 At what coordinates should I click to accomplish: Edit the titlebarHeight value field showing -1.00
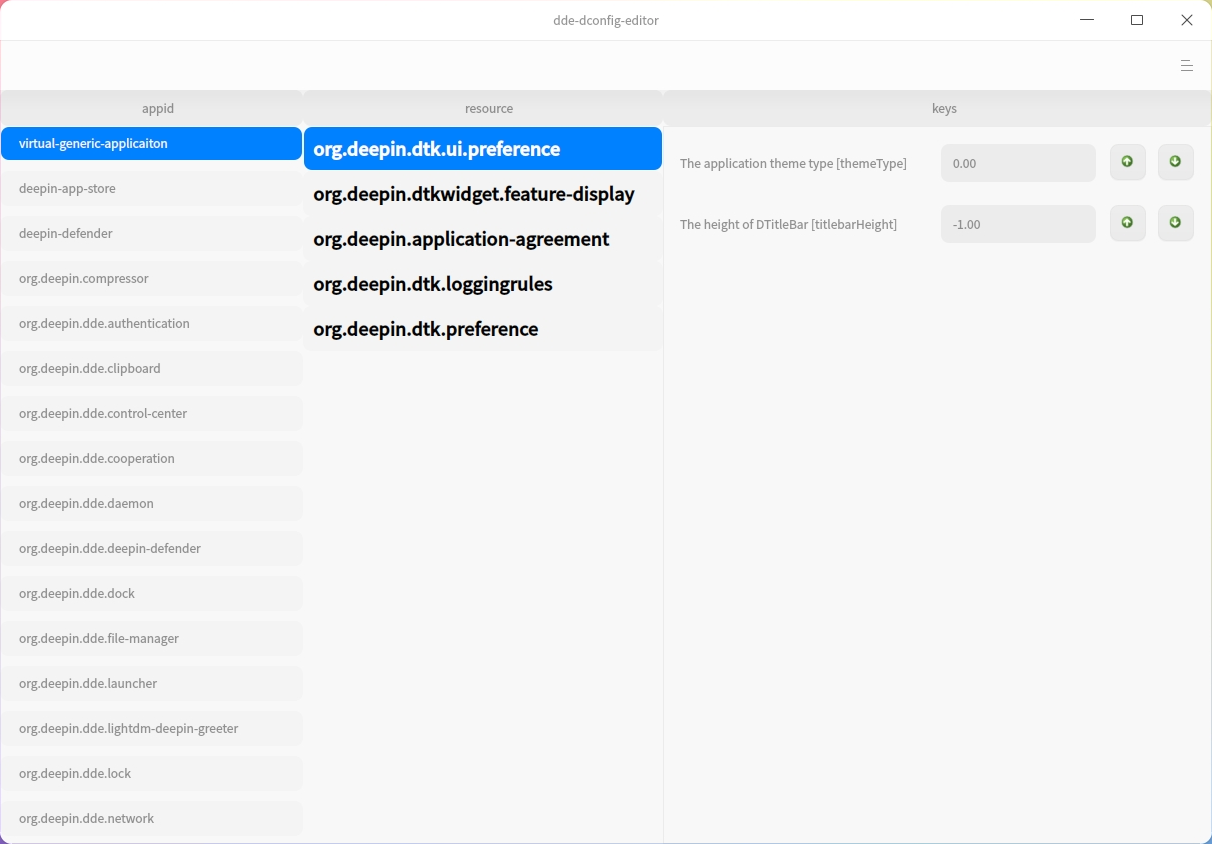pyautogui.click(x=1018, y=224)
